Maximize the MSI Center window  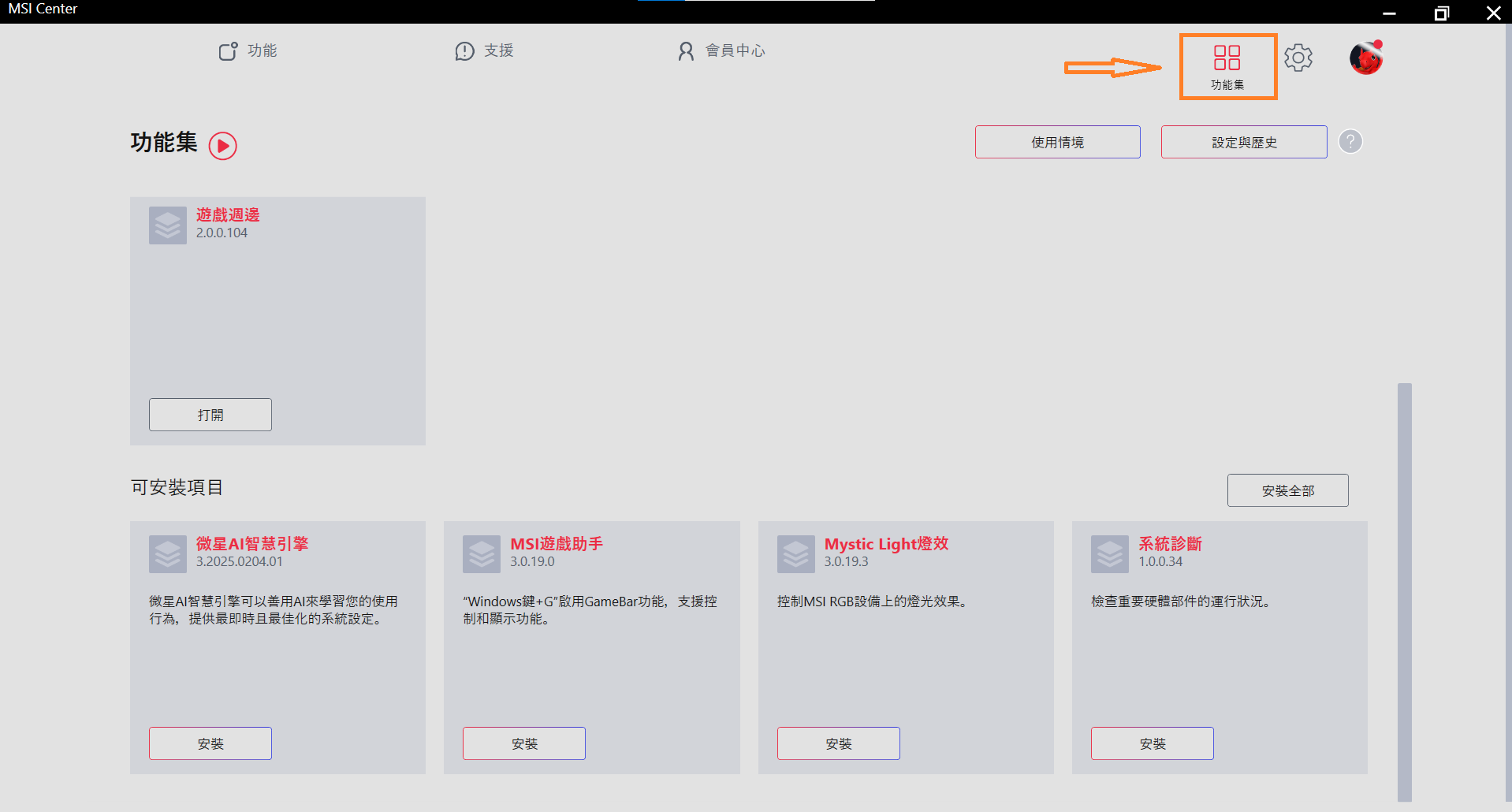tap(1442, 13)
